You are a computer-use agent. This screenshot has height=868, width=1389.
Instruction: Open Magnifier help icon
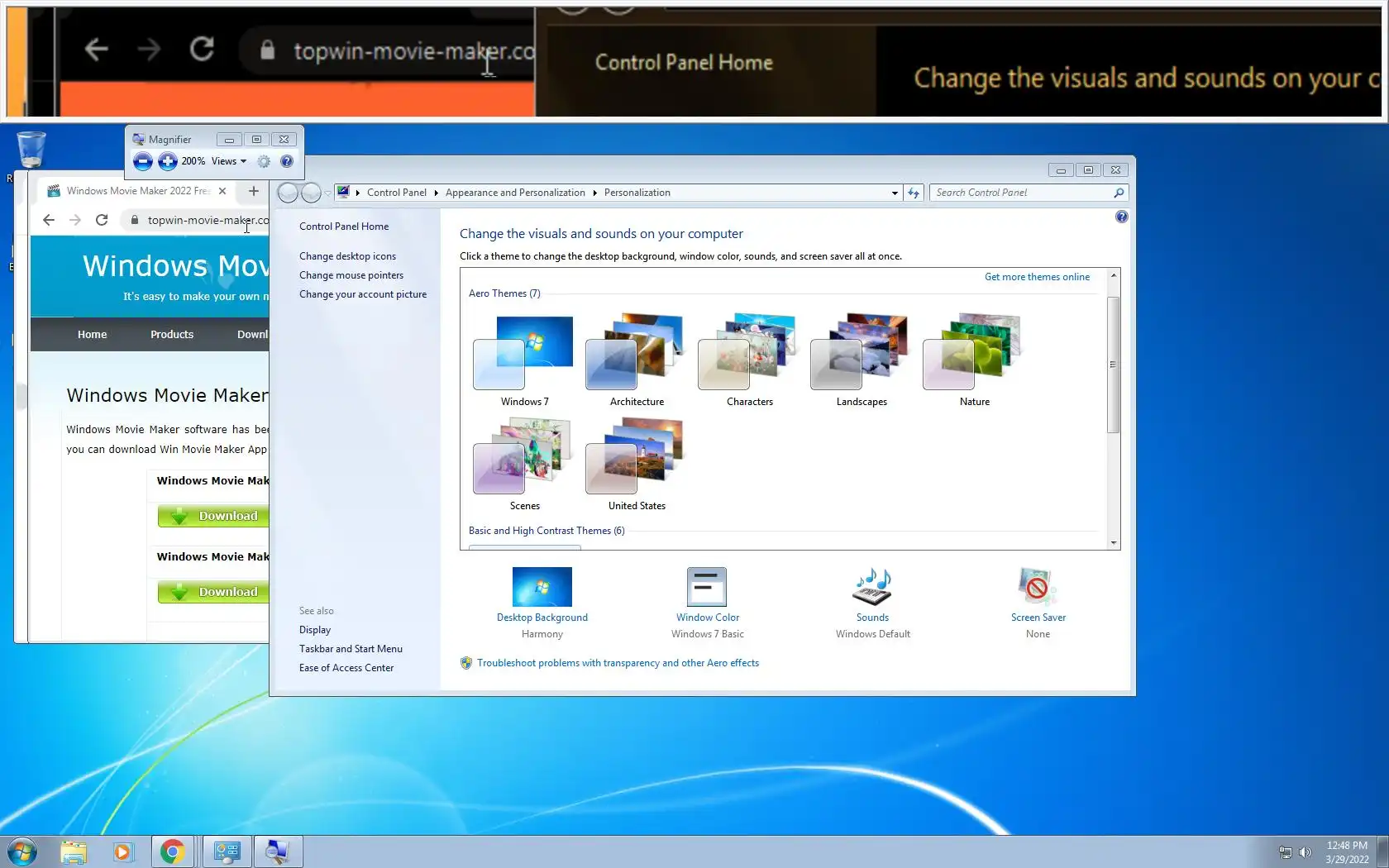287,161
